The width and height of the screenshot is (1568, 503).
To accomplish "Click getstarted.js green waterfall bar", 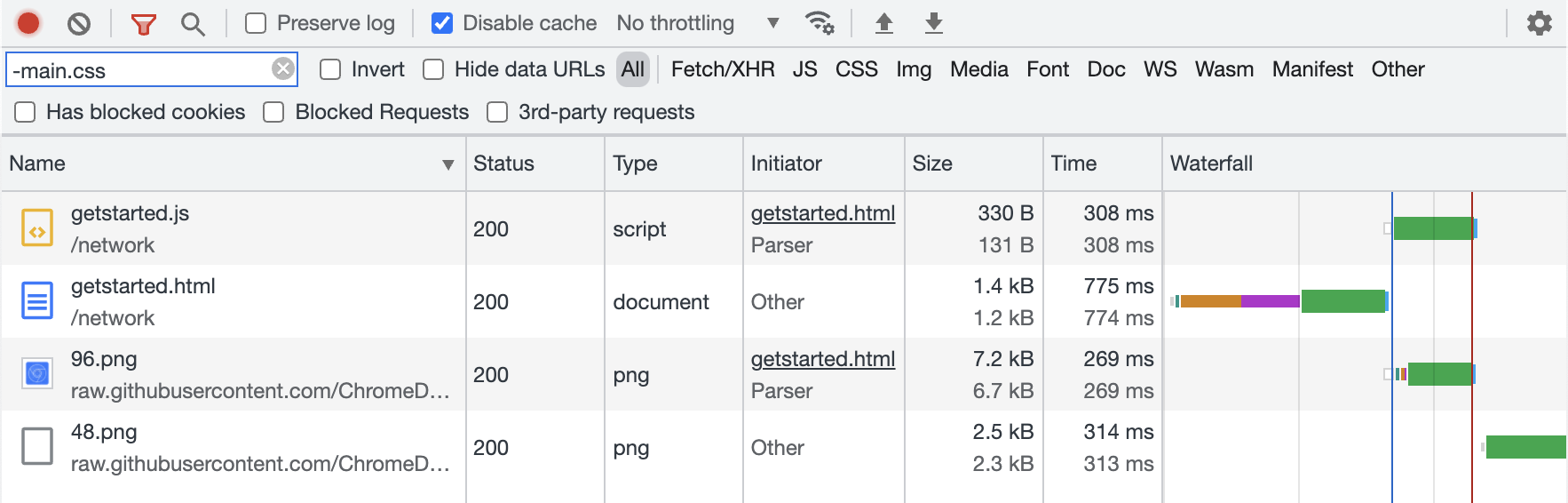I will pos(1433,228).
